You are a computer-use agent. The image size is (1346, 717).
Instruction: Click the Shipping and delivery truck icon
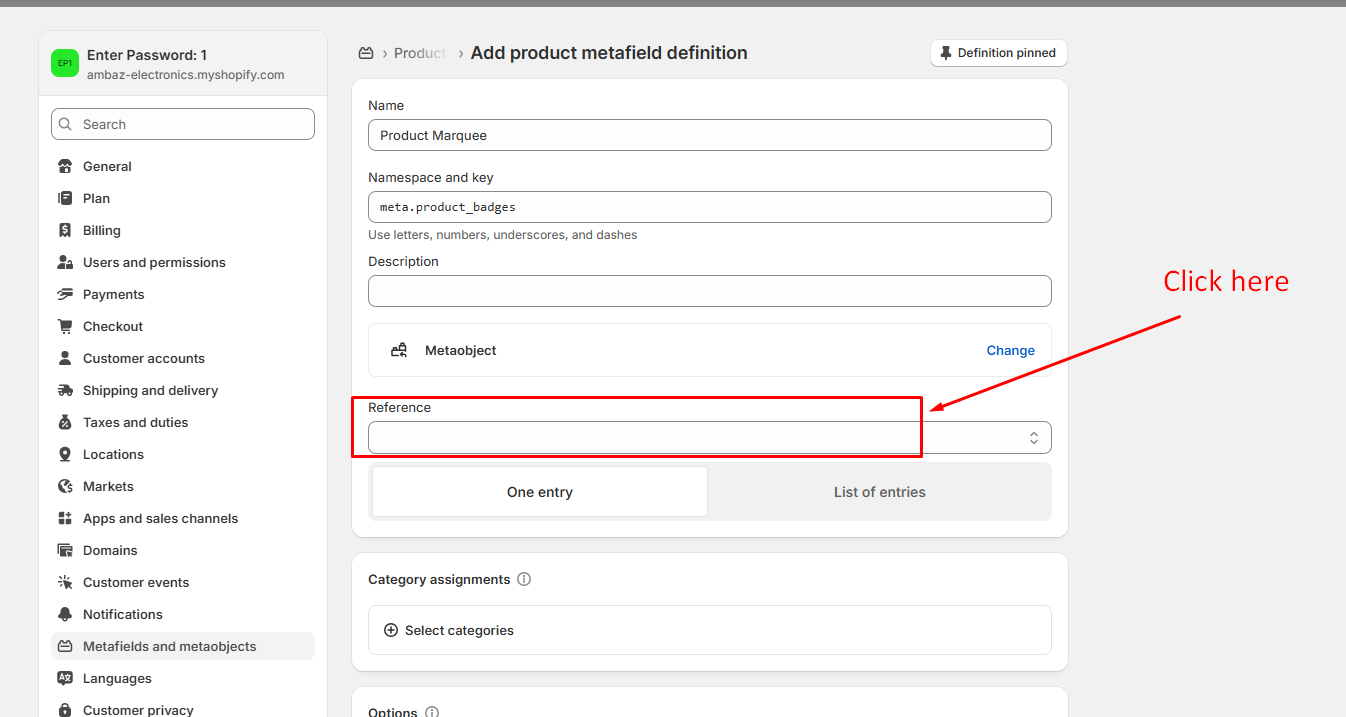[x=65, y=391]
